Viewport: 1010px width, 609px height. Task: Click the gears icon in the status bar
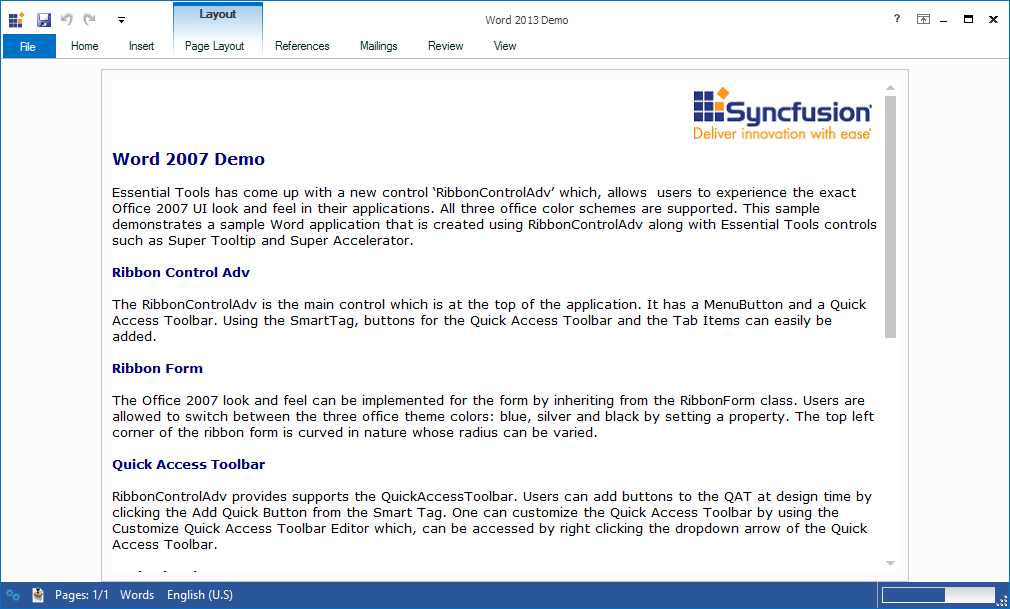pos(13,594)
